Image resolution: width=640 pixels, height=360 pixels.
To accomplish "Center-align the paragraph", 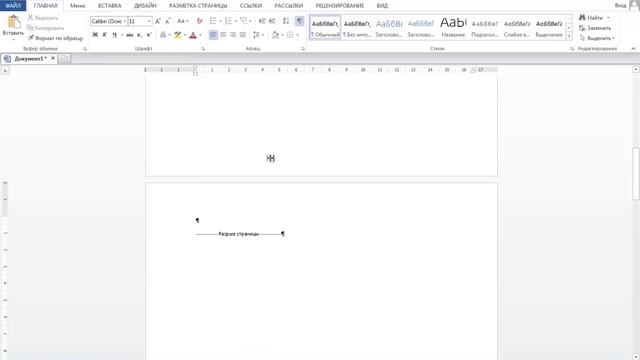I will (223, 35).
